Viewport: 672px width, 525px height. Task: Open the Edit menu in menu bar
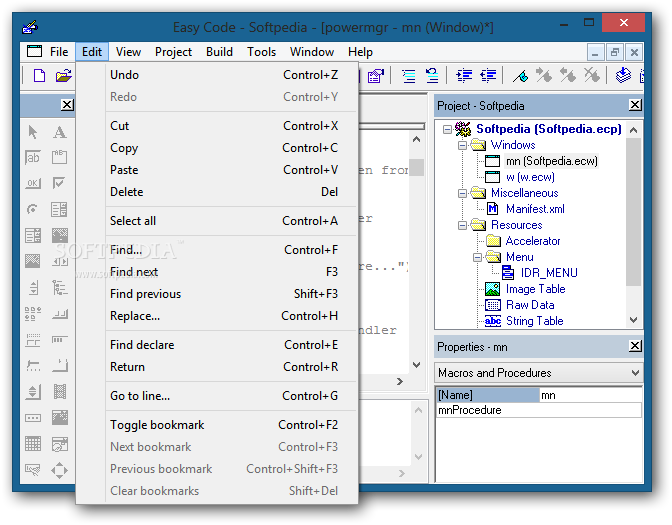pos(92,52)
